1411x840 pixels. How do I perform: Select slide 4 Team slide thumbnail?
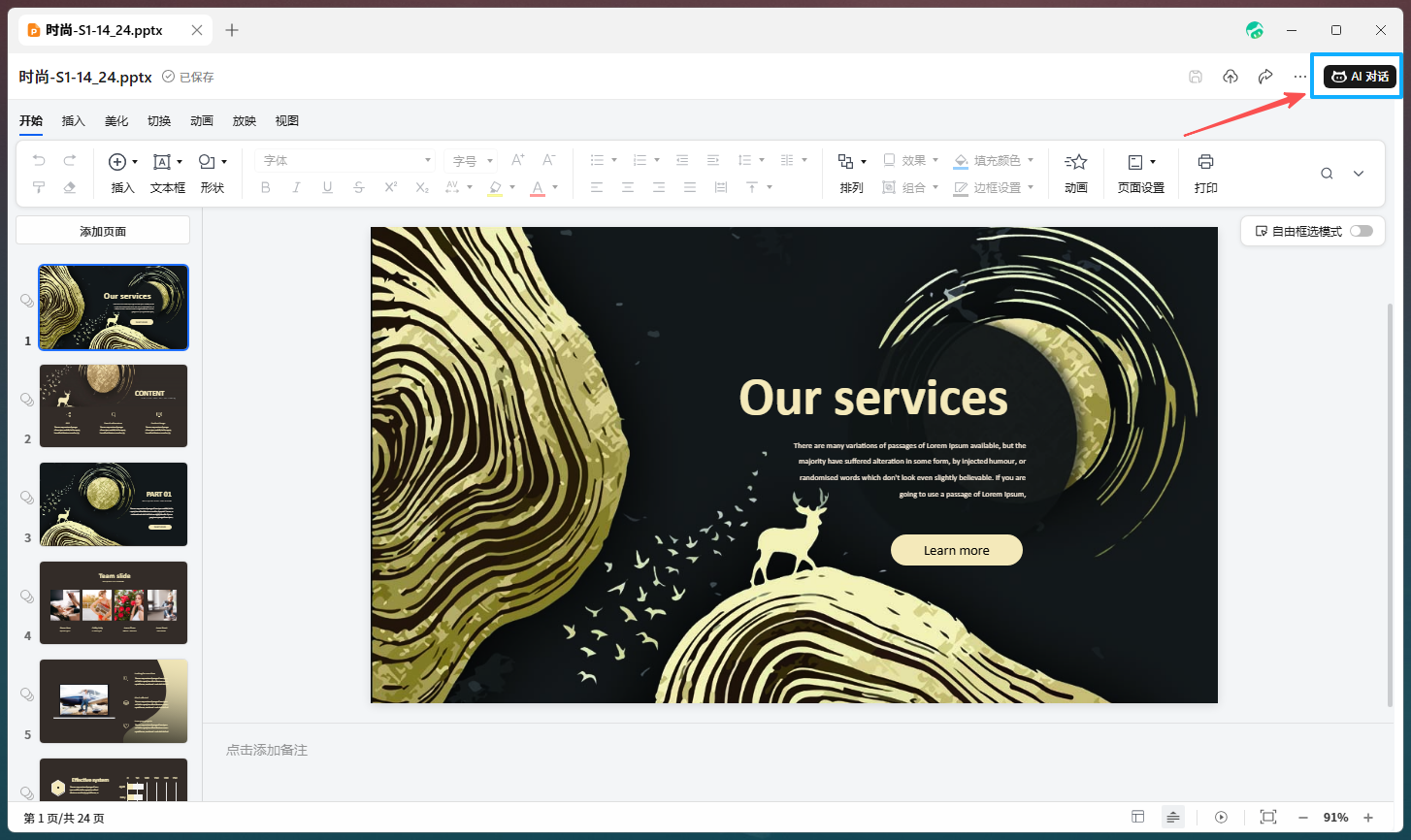[114, 602]
